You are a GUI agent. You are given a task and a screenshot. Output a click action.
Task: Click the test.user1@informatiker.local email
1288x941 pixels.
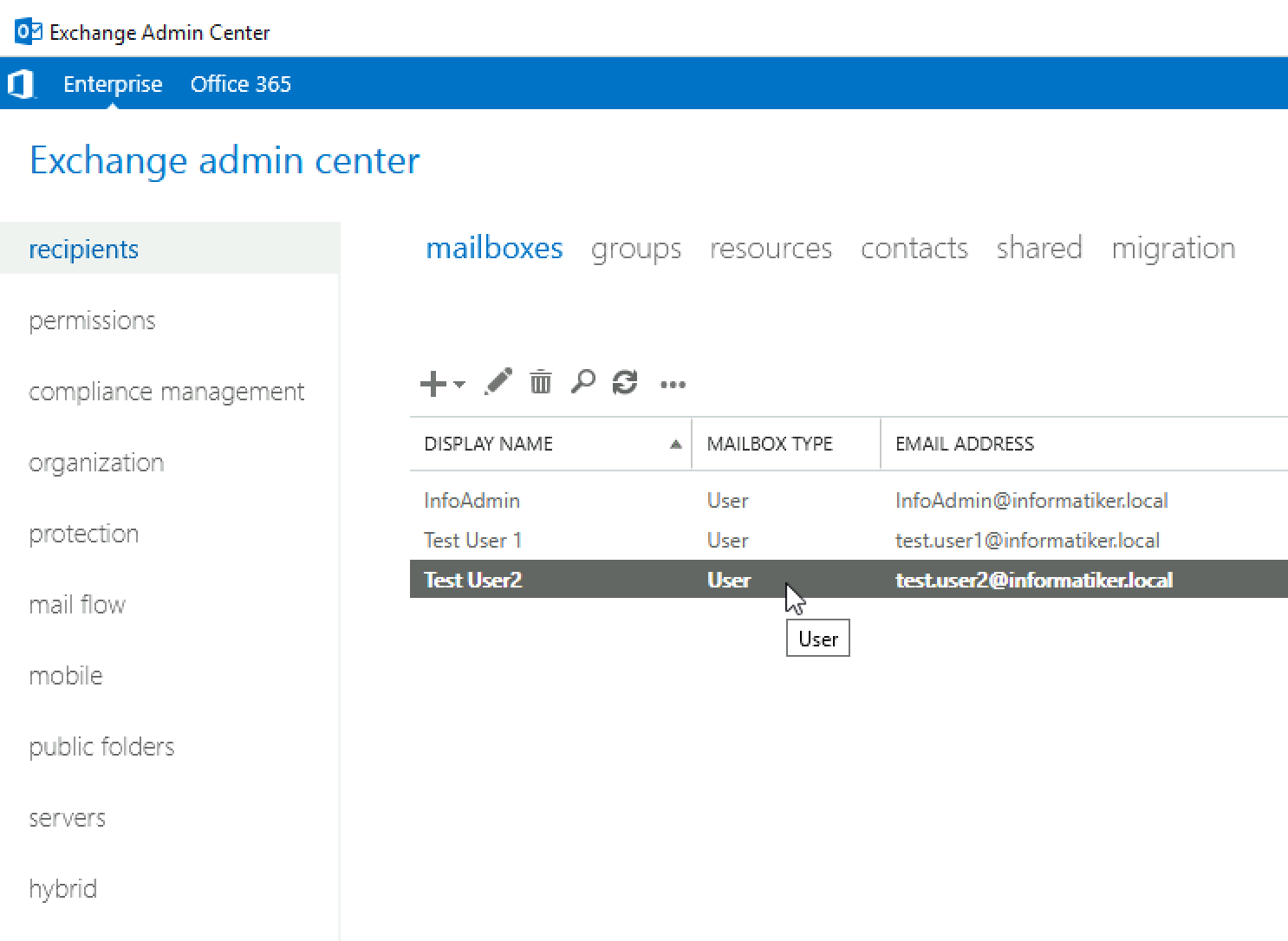(x=1027, y=540)
